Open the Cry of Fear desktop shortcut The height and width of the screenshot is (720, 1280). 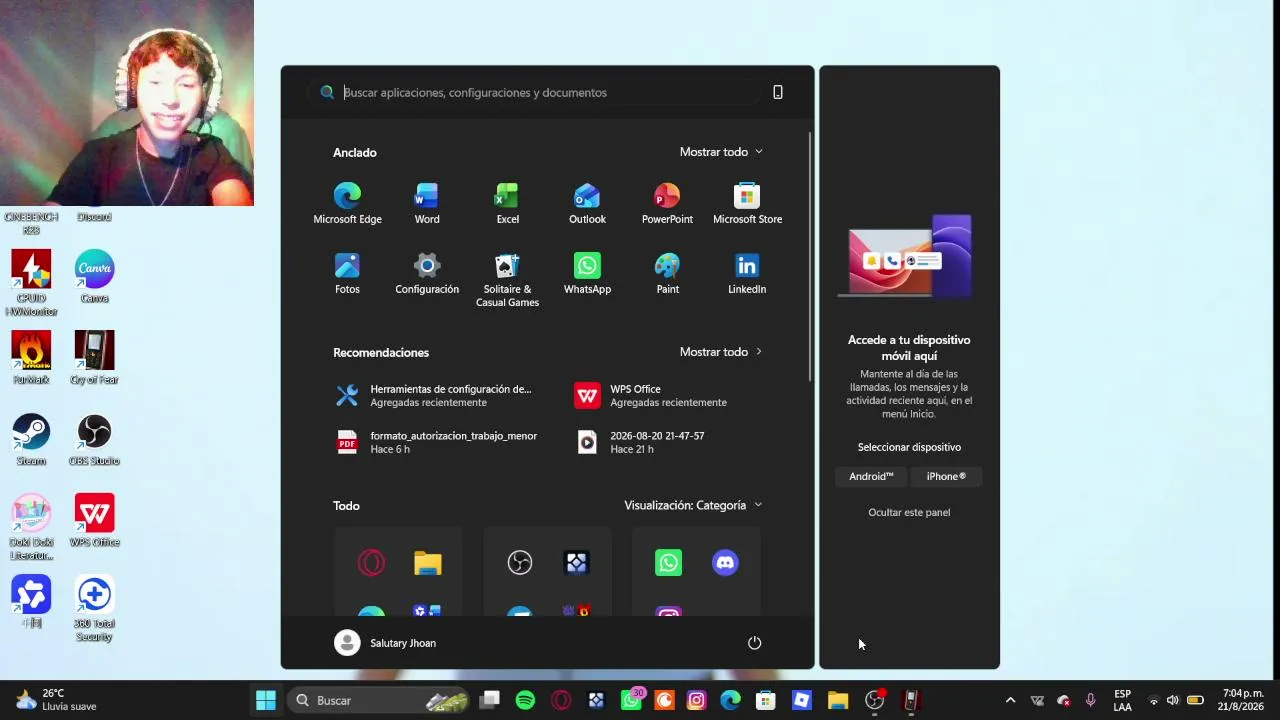(x=94, y=358)
